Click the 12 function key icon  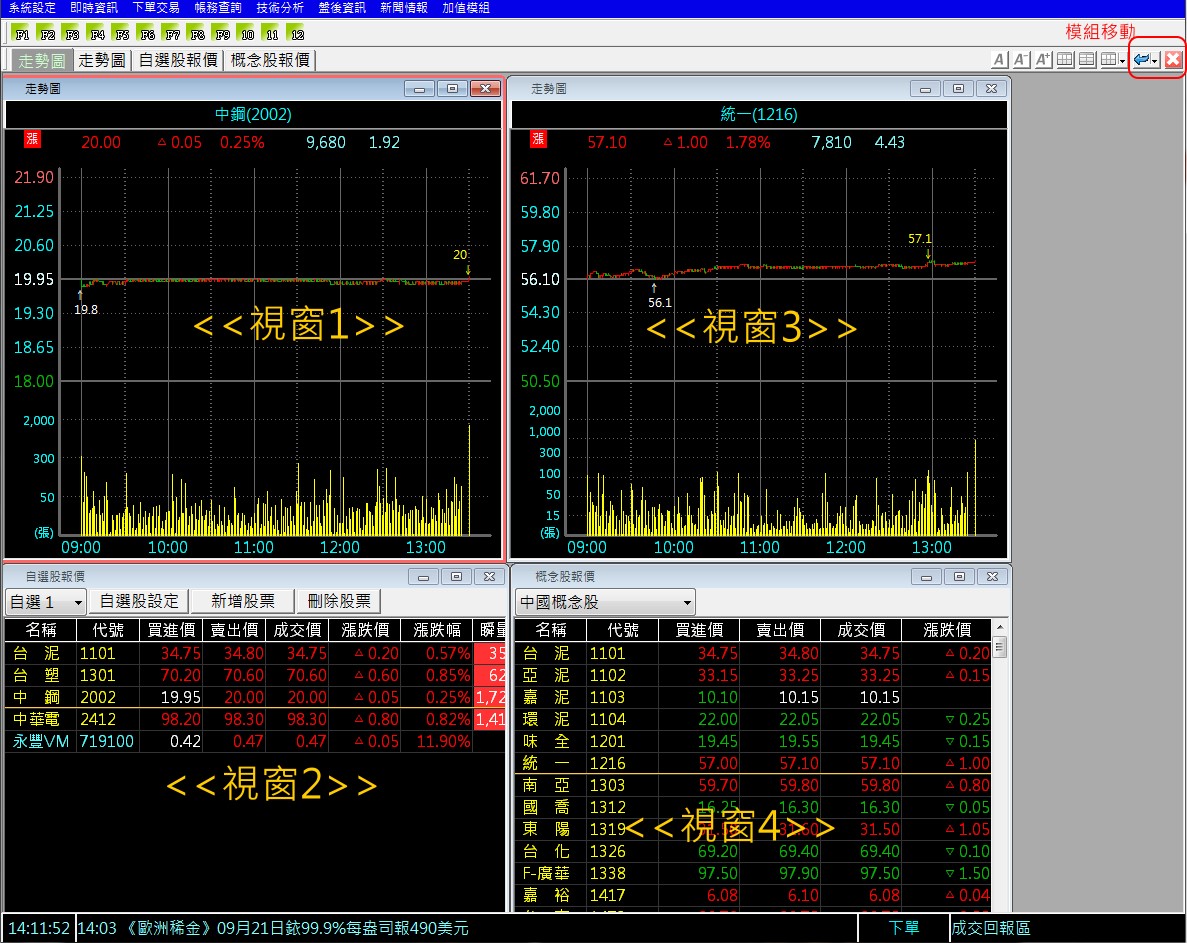point(297,33)
